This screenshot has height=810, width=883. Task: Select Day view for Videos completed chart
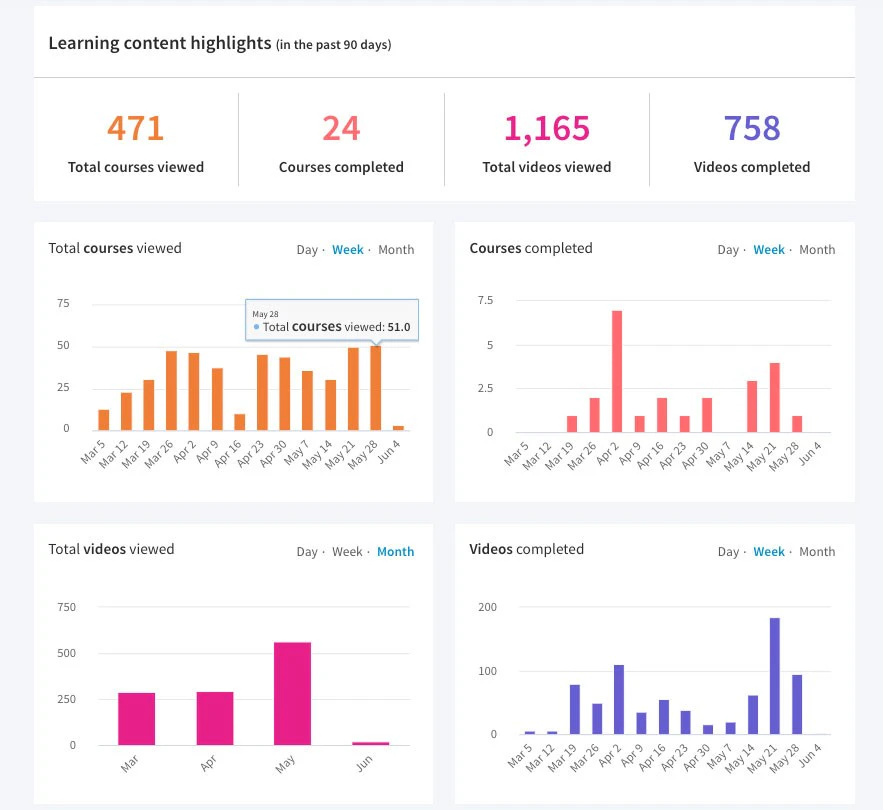coord(727,551)
